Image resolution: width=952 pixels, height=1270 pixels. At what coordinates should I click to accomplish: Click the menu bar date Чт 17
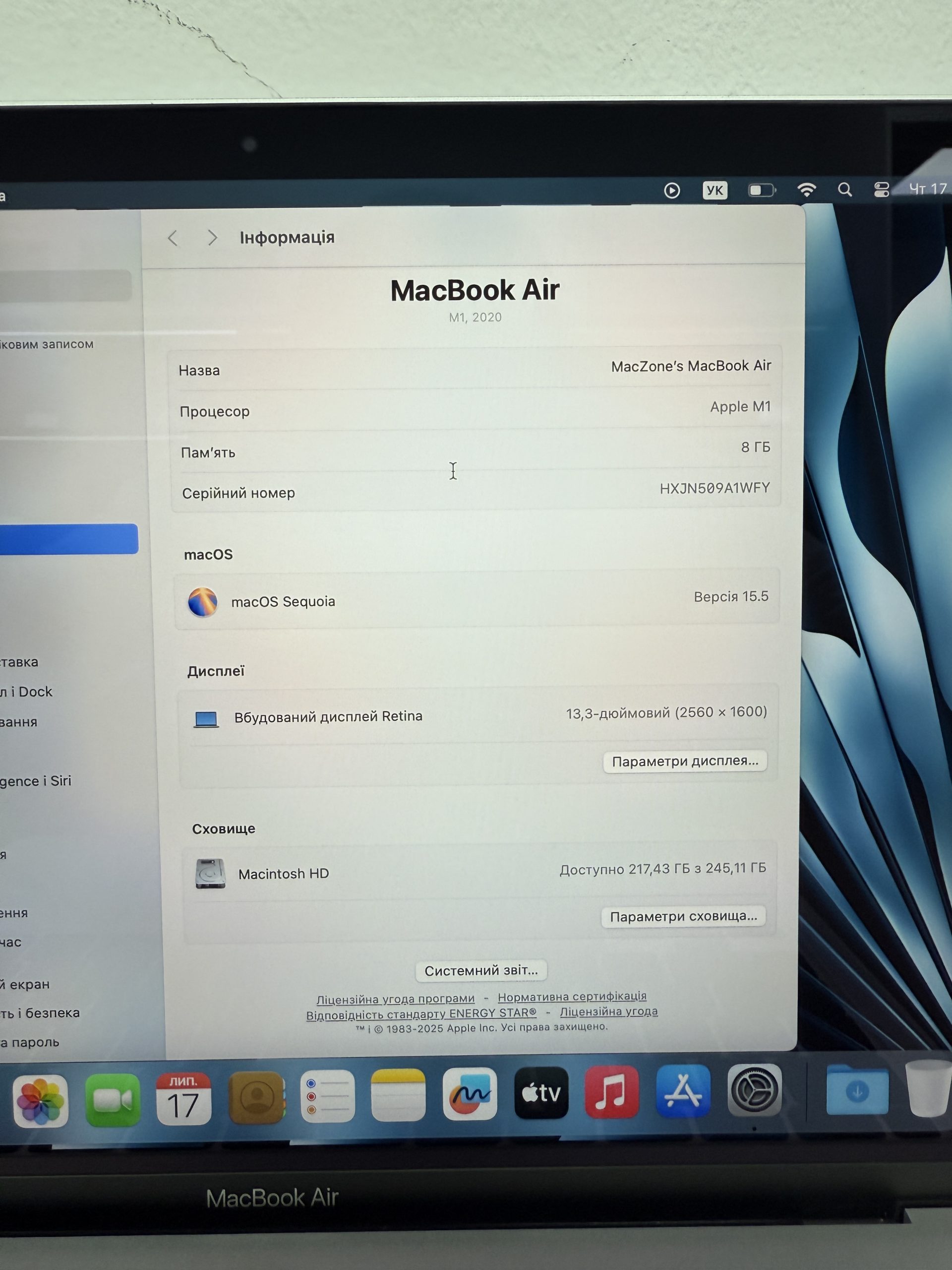(x=929, y=189)
